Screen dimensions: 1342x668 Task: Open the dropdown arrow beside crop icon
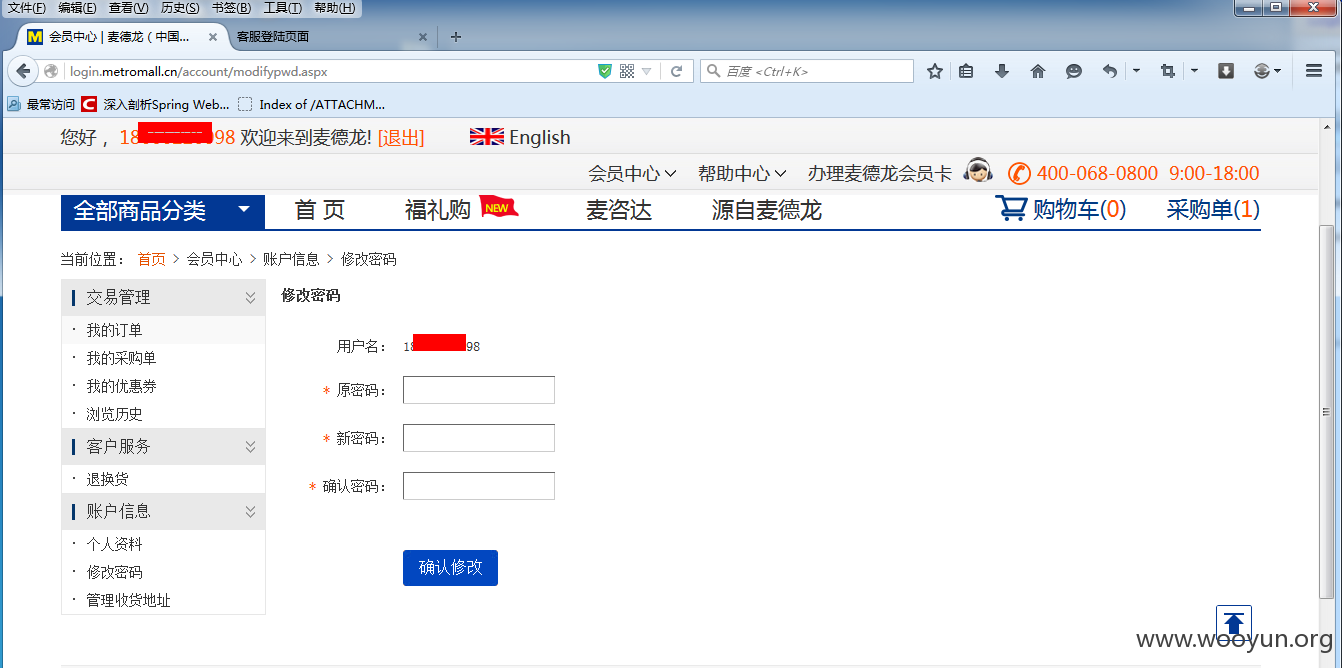1194,71
